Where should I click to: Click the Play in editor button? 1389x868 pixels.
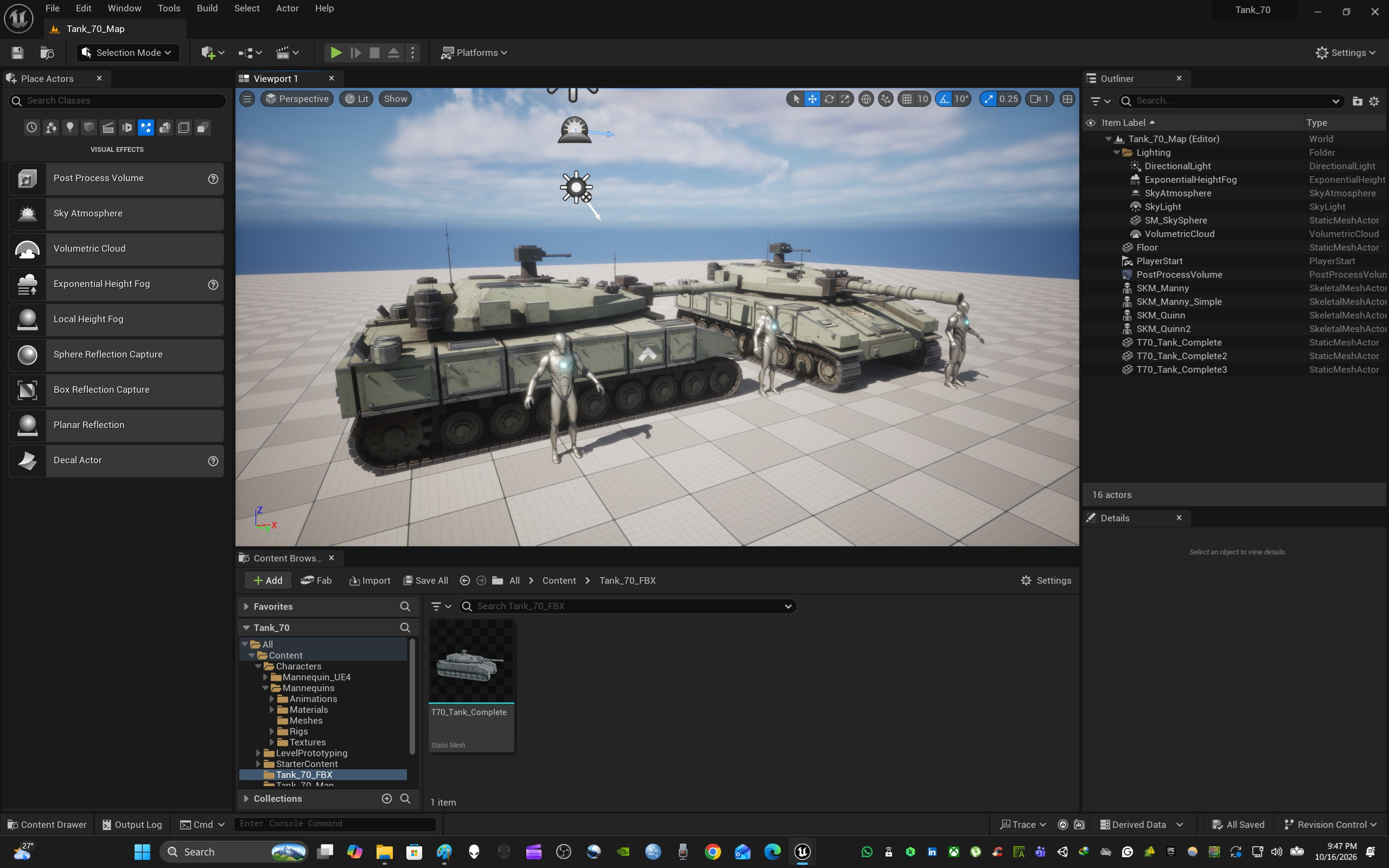(x=336, y=53)
